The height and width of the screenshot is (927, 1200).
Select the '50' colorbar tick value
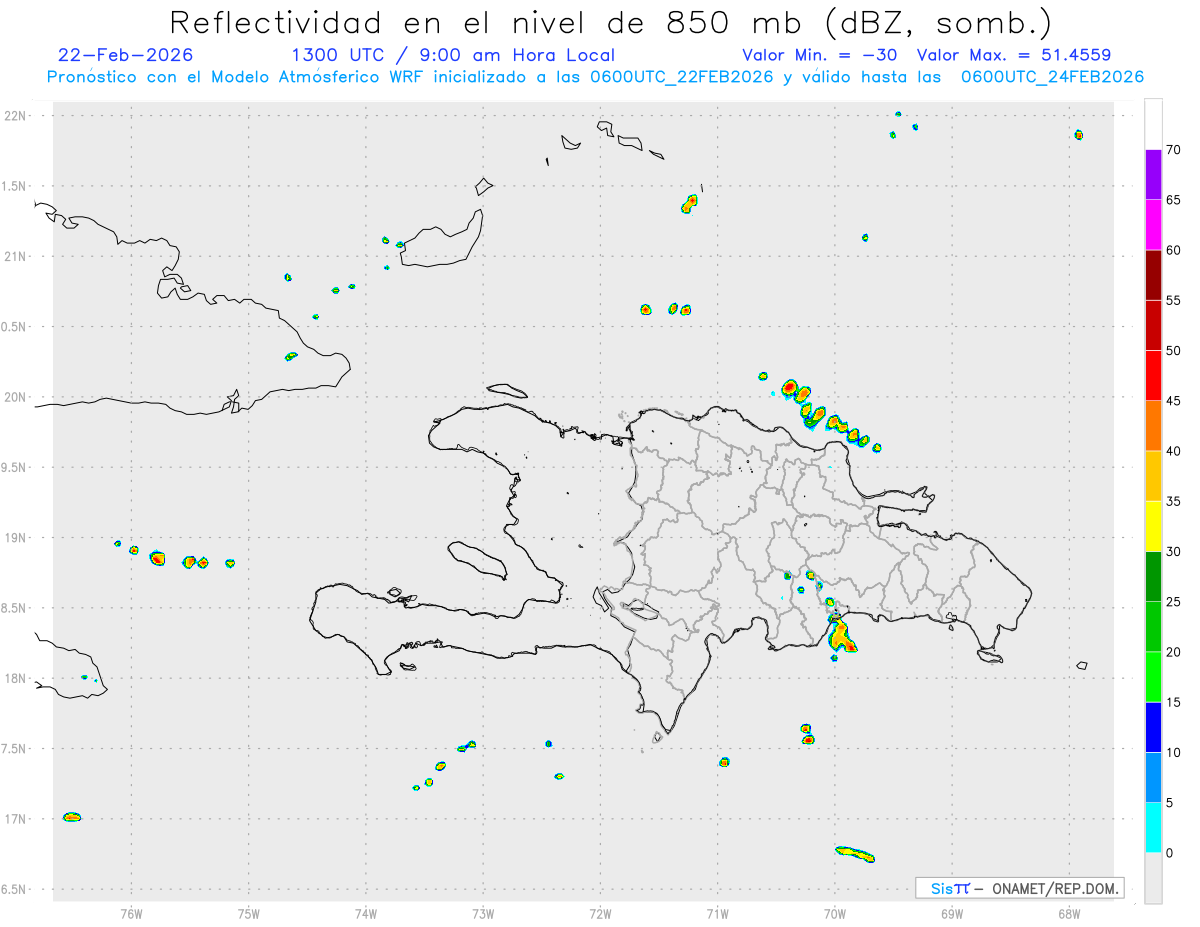point(1174,351)
